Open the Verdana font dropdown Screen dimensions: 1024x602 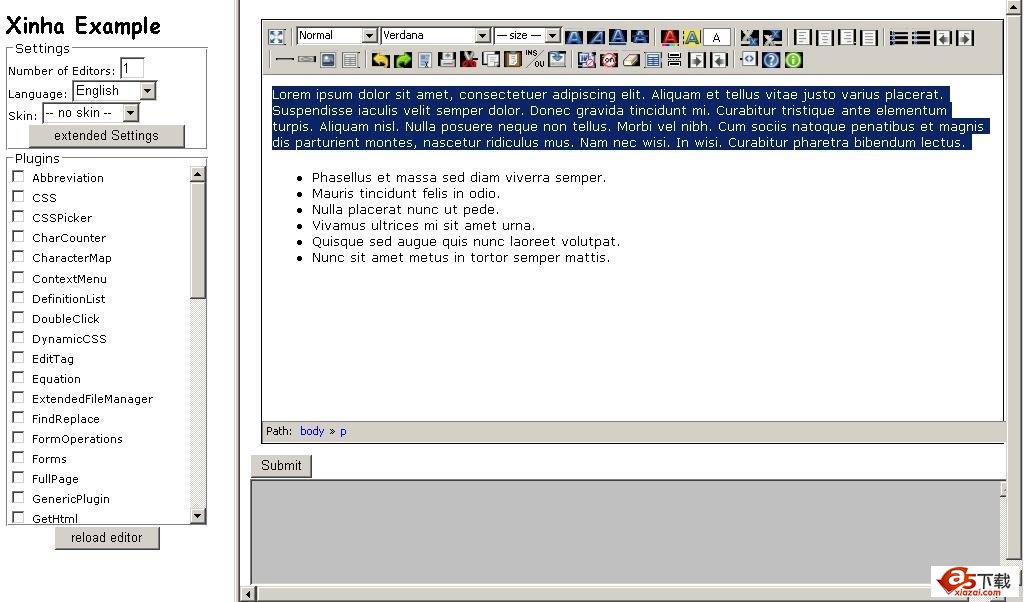point(436,35)
